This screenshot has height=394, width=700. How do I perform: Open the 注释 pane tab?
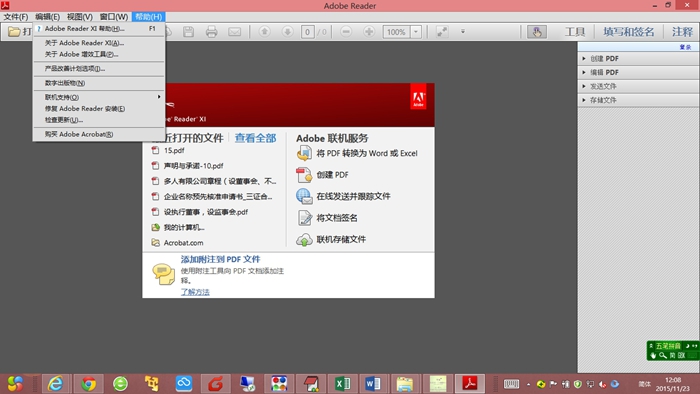click(682, 32)
